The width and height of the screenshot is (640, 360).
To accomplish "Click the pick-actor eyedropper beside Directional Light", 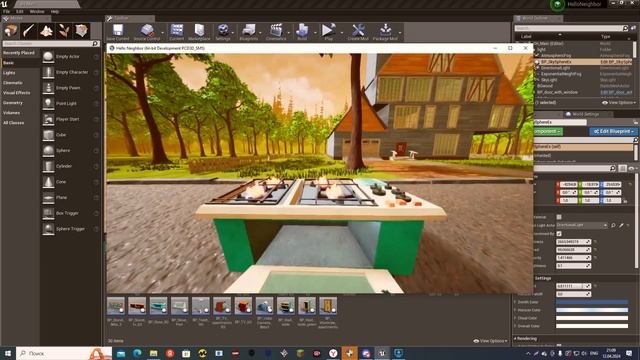I will [x=621, y=225].
